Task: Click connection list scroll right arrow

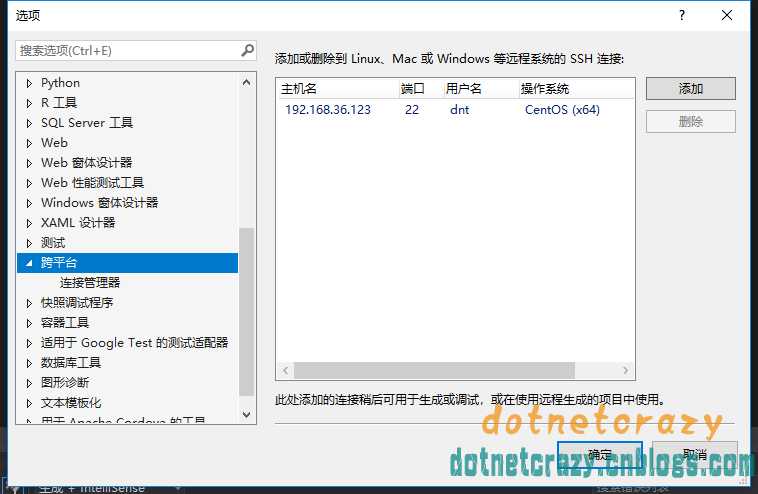Action: [x=626, y=370]
